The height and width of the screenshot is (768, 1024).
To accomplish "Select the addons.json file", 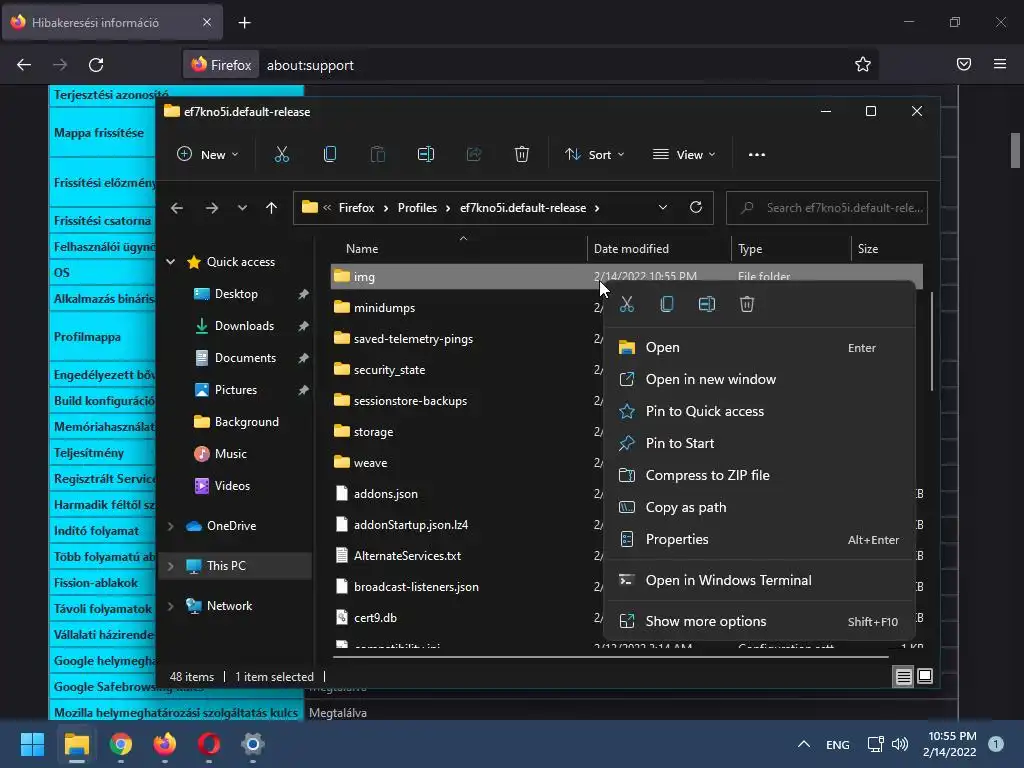I will pos(385,494).
